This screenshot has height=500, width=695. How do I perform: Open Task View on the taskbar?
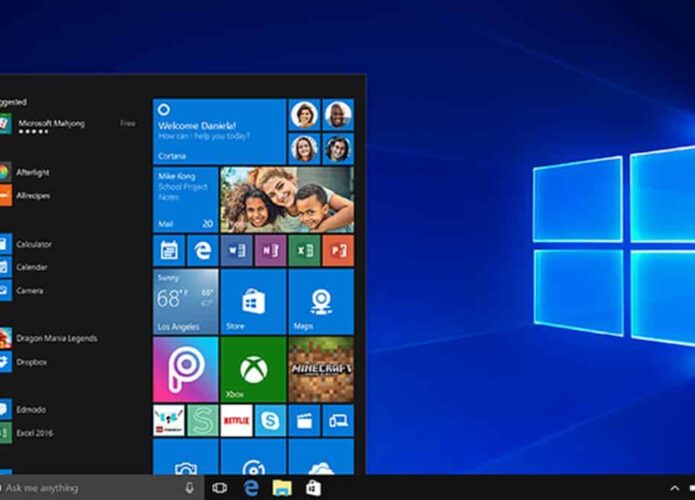[x=219, y=488]
